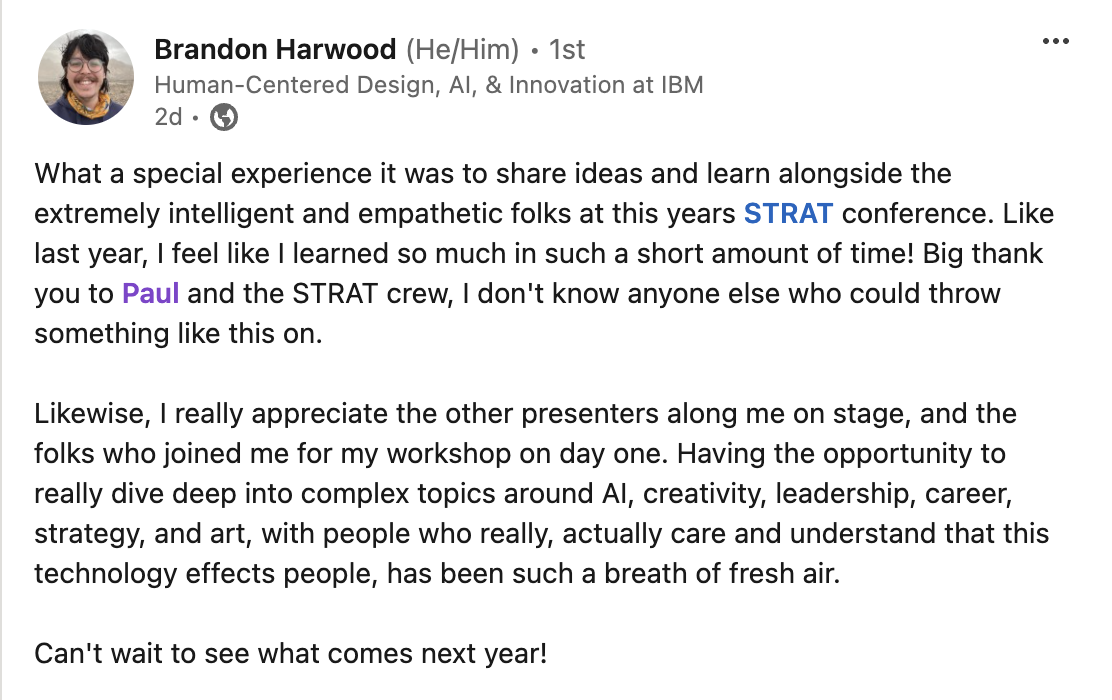
Task: Click the 1st connection degree label
Action: click(567, 49)
